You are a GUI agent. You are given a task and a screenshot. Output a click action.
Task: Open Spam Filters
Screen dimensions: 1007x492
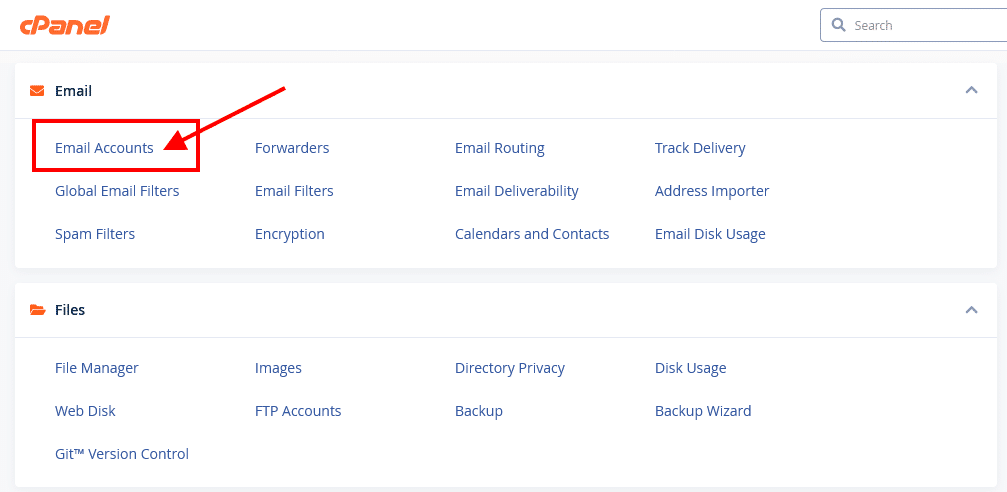(x=95, y=234)
